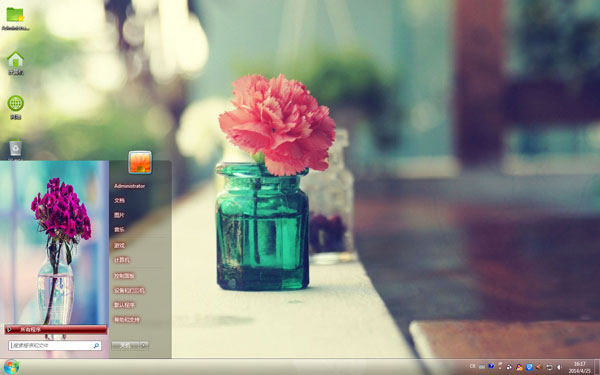Click the Start menu search input field
600x375 pixels.
pyautogui.click(x=55, y=346)
